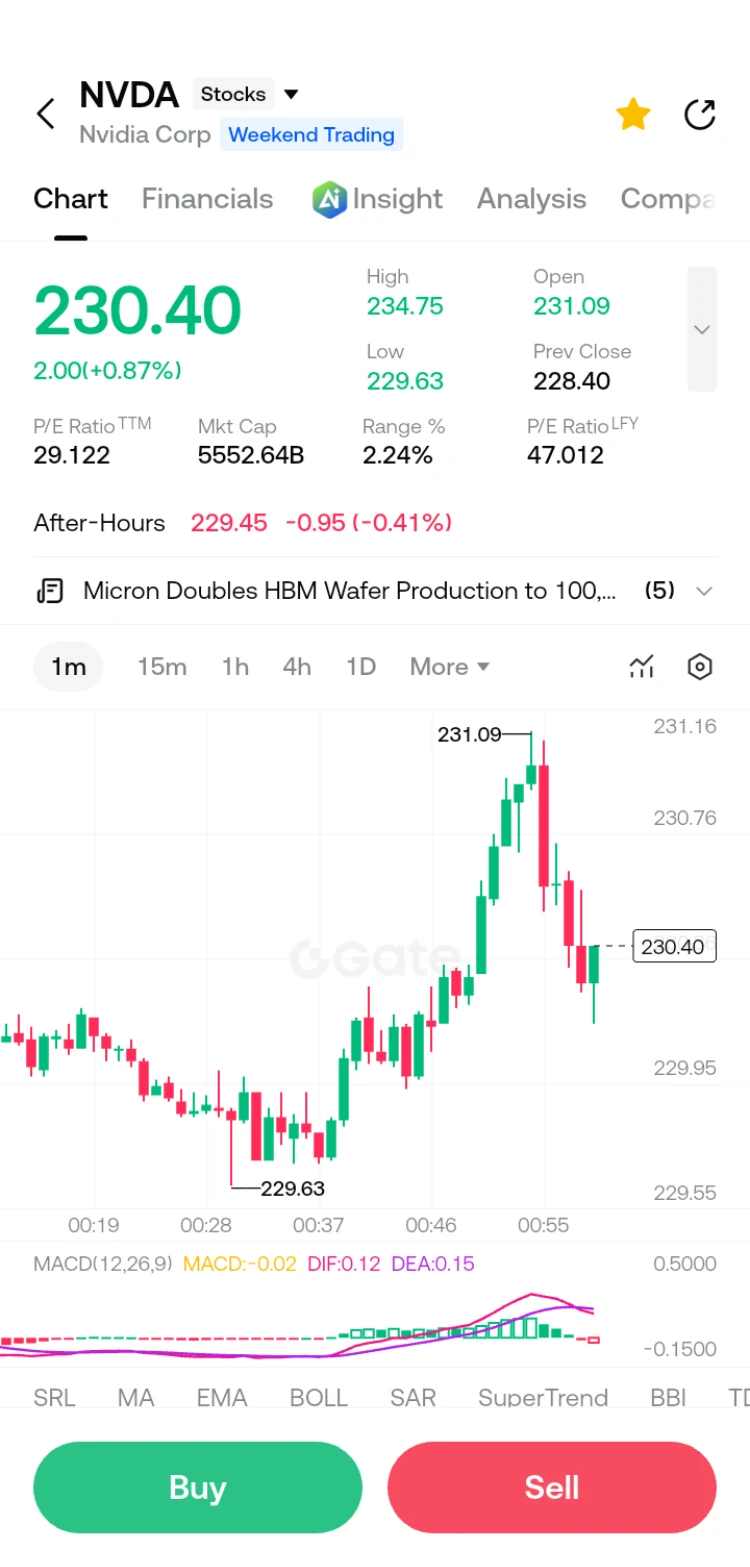Switch to the Analysis tab
Viewport: 750px width, 1567px height.
[x=531, y=199]
